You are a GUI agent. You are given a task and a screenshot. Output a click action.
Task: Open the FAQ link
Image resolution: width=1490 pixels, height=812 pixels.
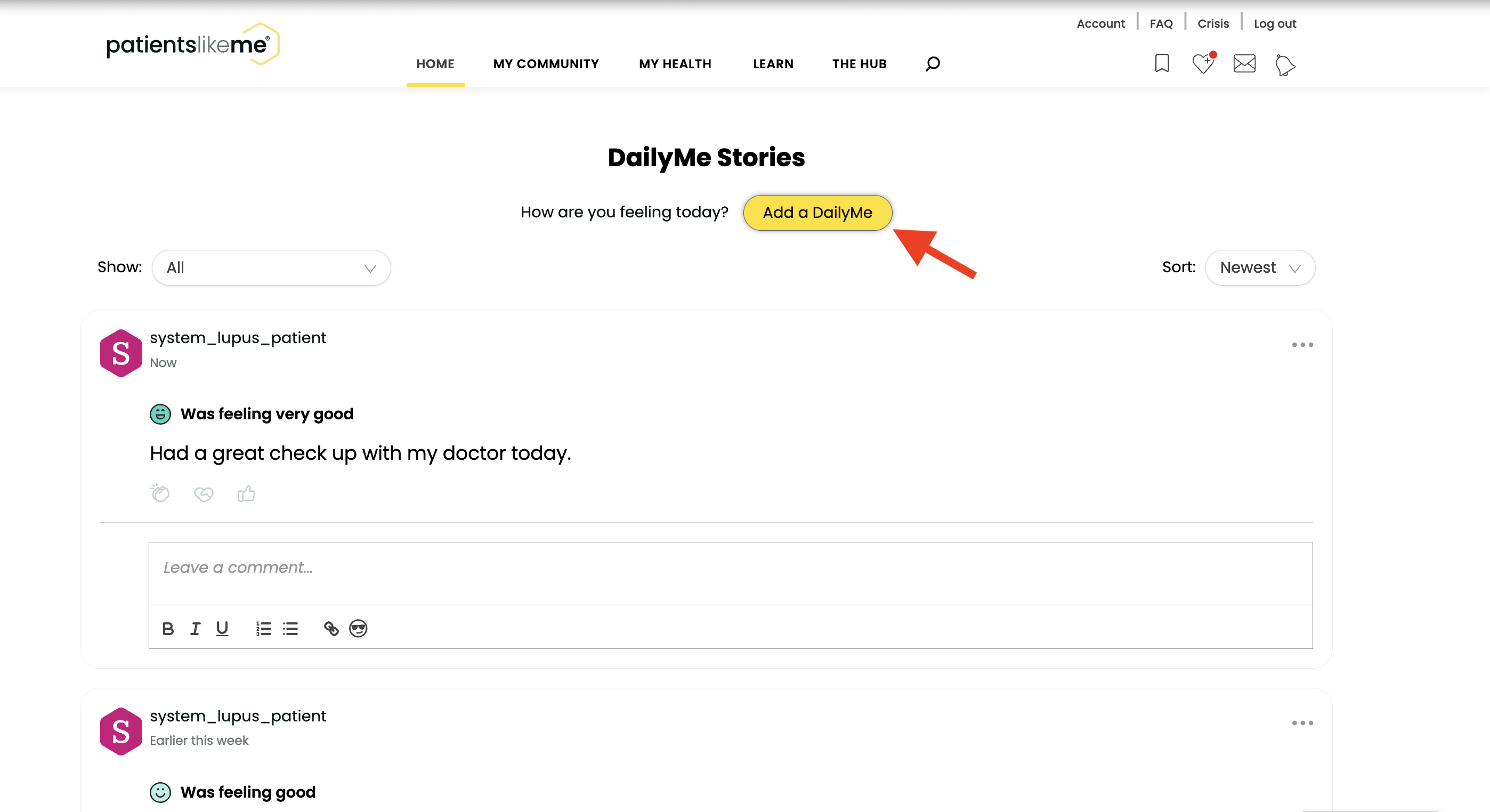coord(1161,24)
